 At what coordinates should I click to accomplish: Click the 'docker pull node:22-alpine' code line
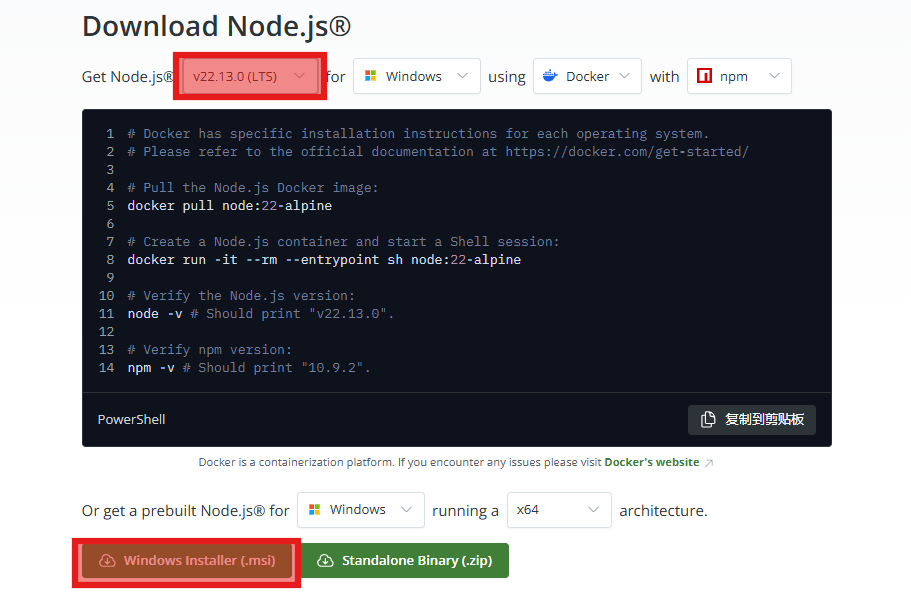point(229,206)
